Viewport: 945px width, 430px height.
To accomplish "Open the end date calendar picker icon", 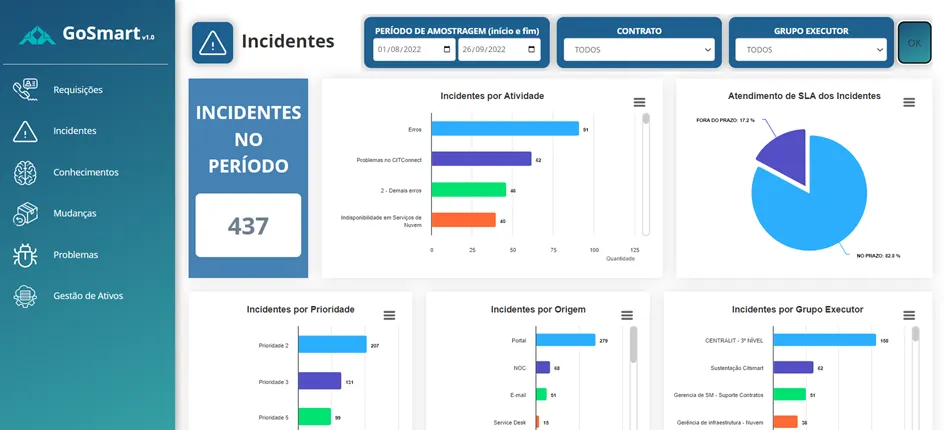I will pyautogui.click(x=532, y=49).
